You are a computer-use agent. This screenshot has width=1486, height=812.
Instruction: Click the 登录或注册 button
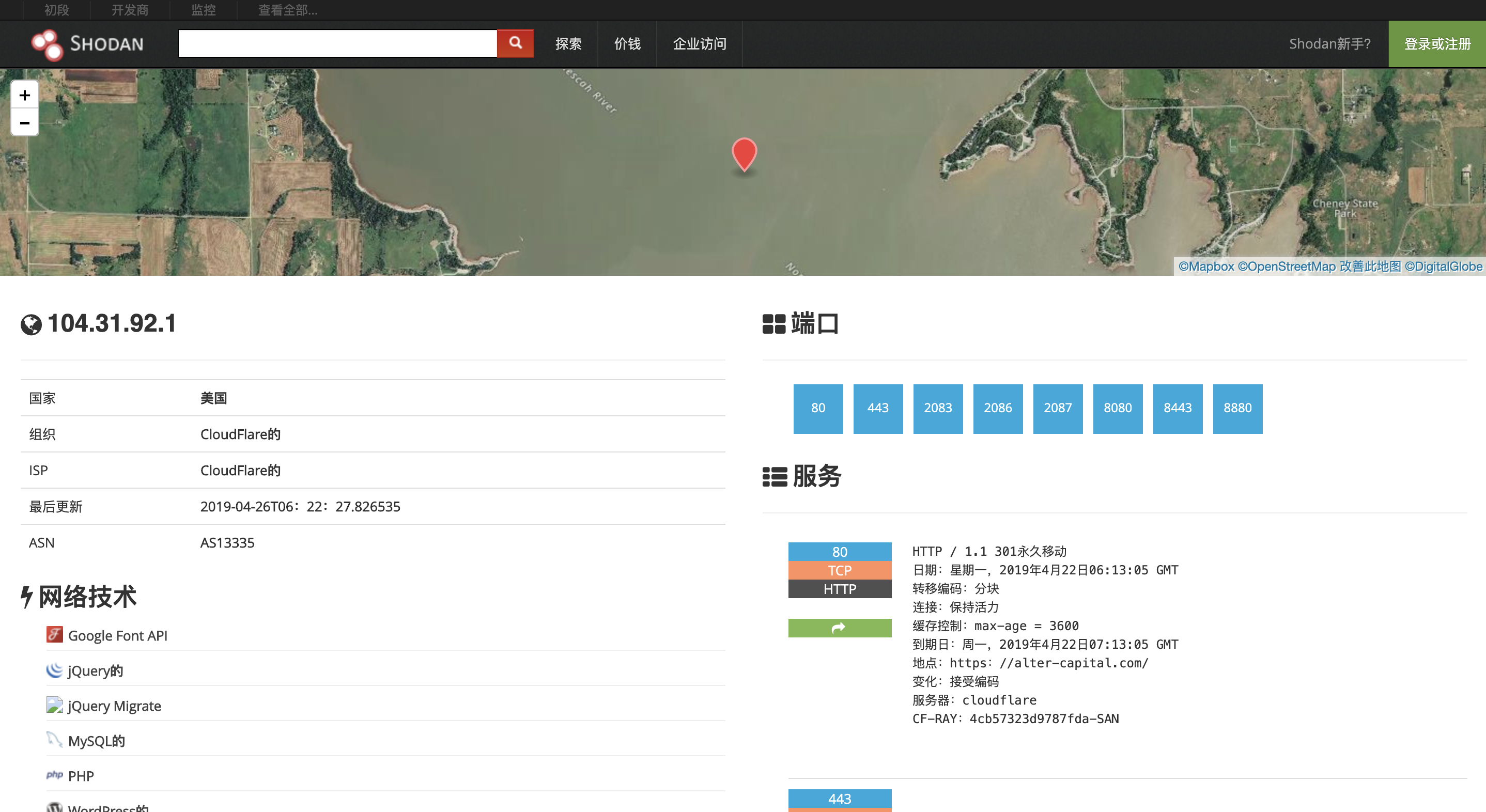(1437, 44)
